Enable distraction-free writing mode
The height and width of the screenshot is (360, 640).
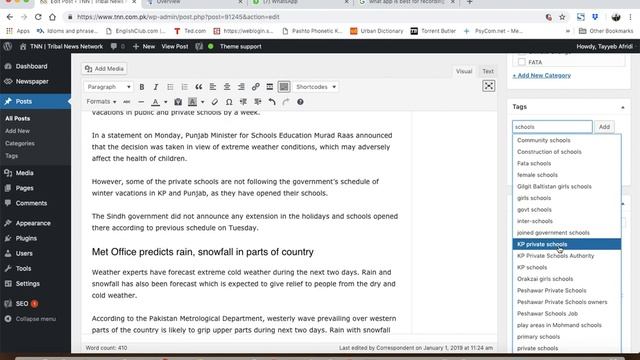click(489, 86)
